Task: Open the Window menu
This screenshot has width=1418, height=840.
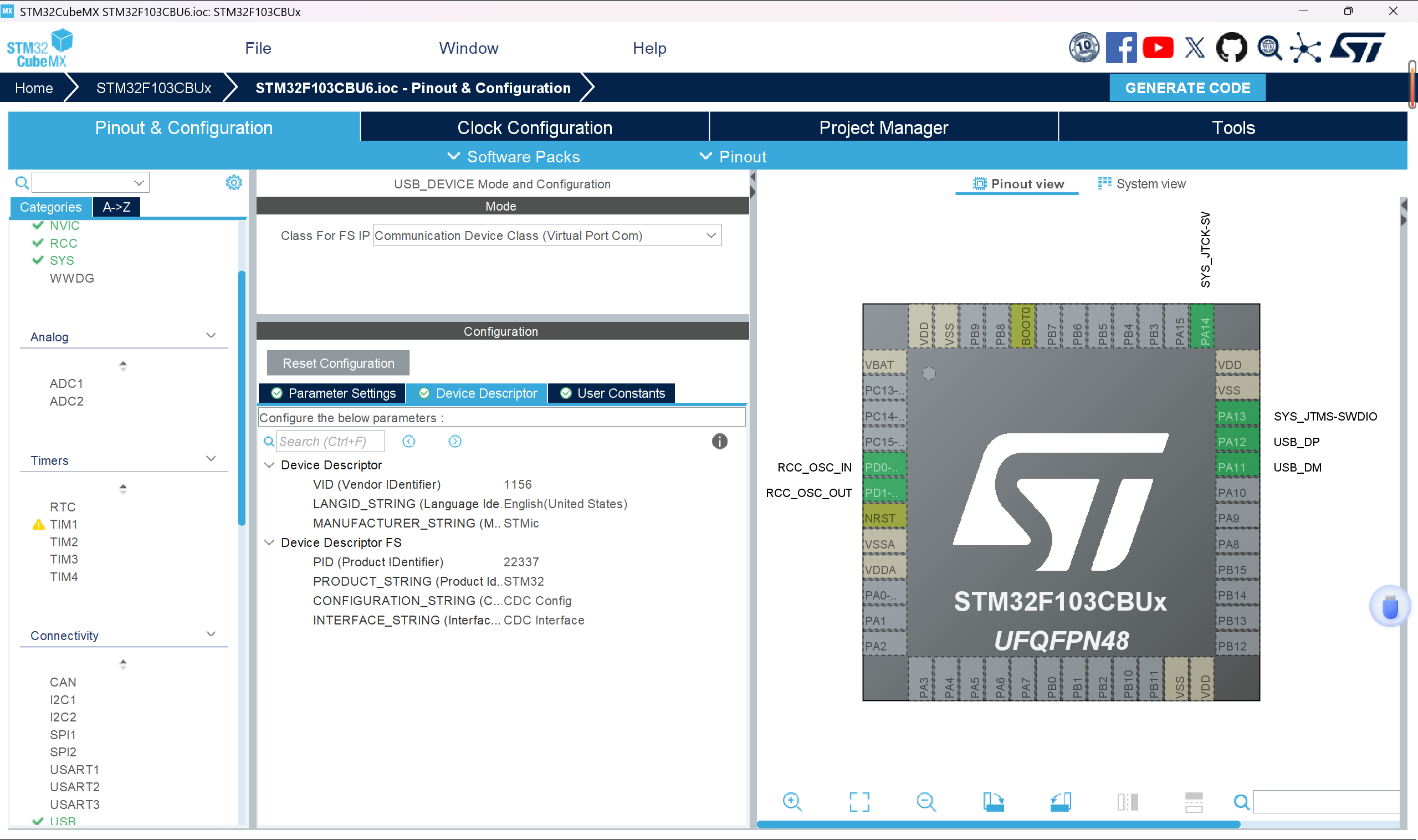Action: click(x=469, y=48)
